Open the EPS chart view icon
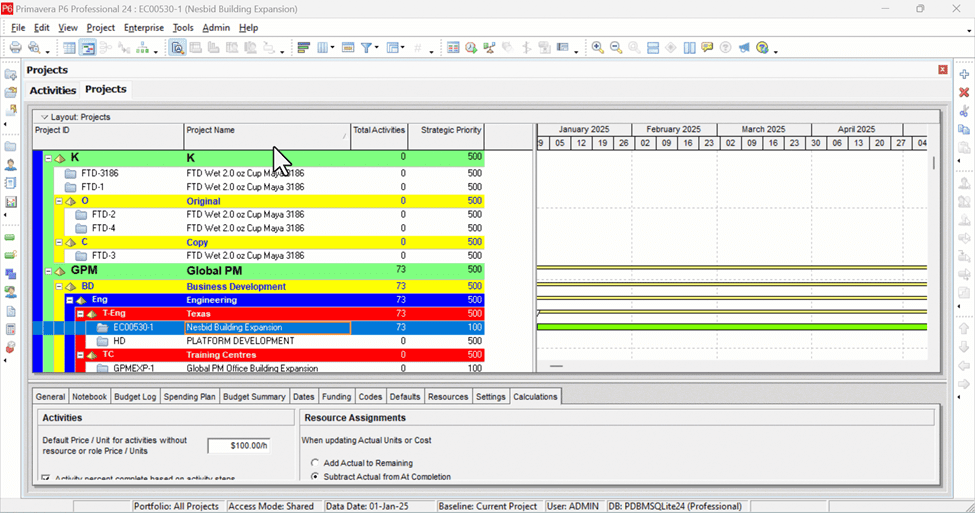The width and height of the screenshot is (975, 513). coord(142,48)
